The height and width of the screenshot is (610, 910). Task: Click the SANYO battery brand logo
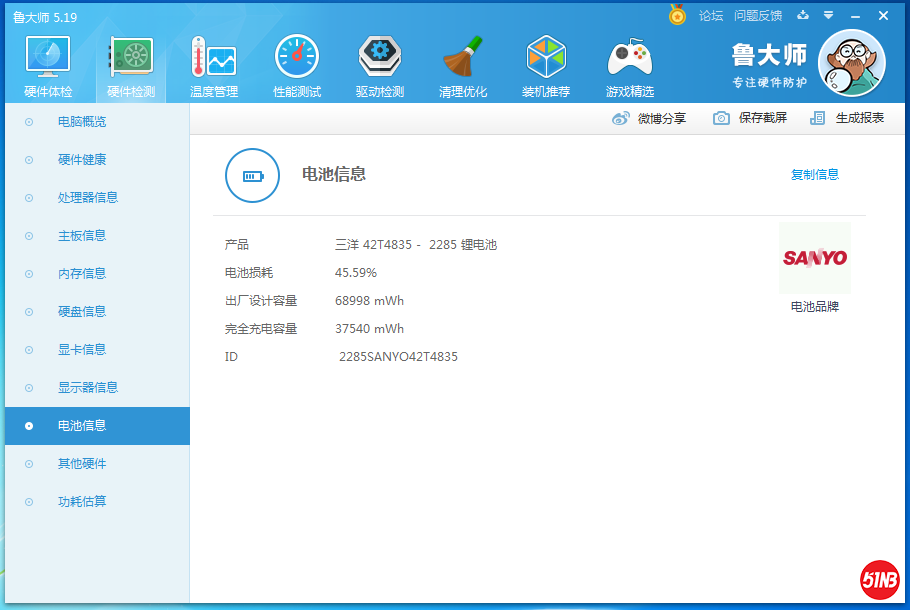(x=814, y=260)
